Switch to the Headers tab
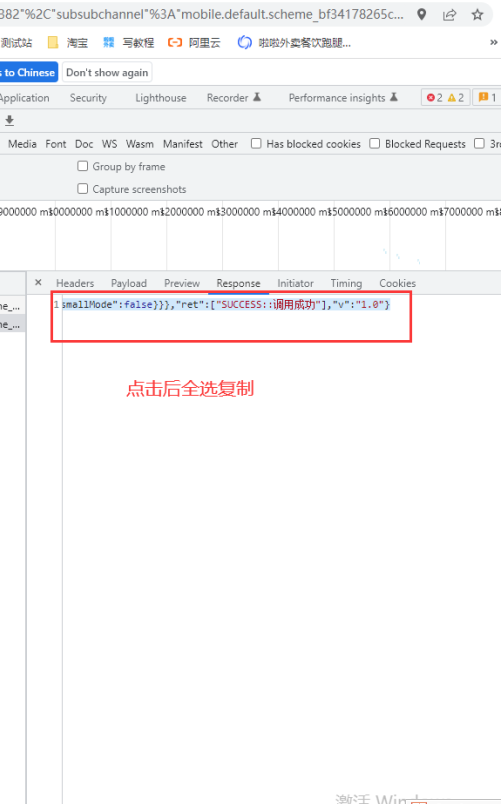501x804 pixels. tap(75, 283)
